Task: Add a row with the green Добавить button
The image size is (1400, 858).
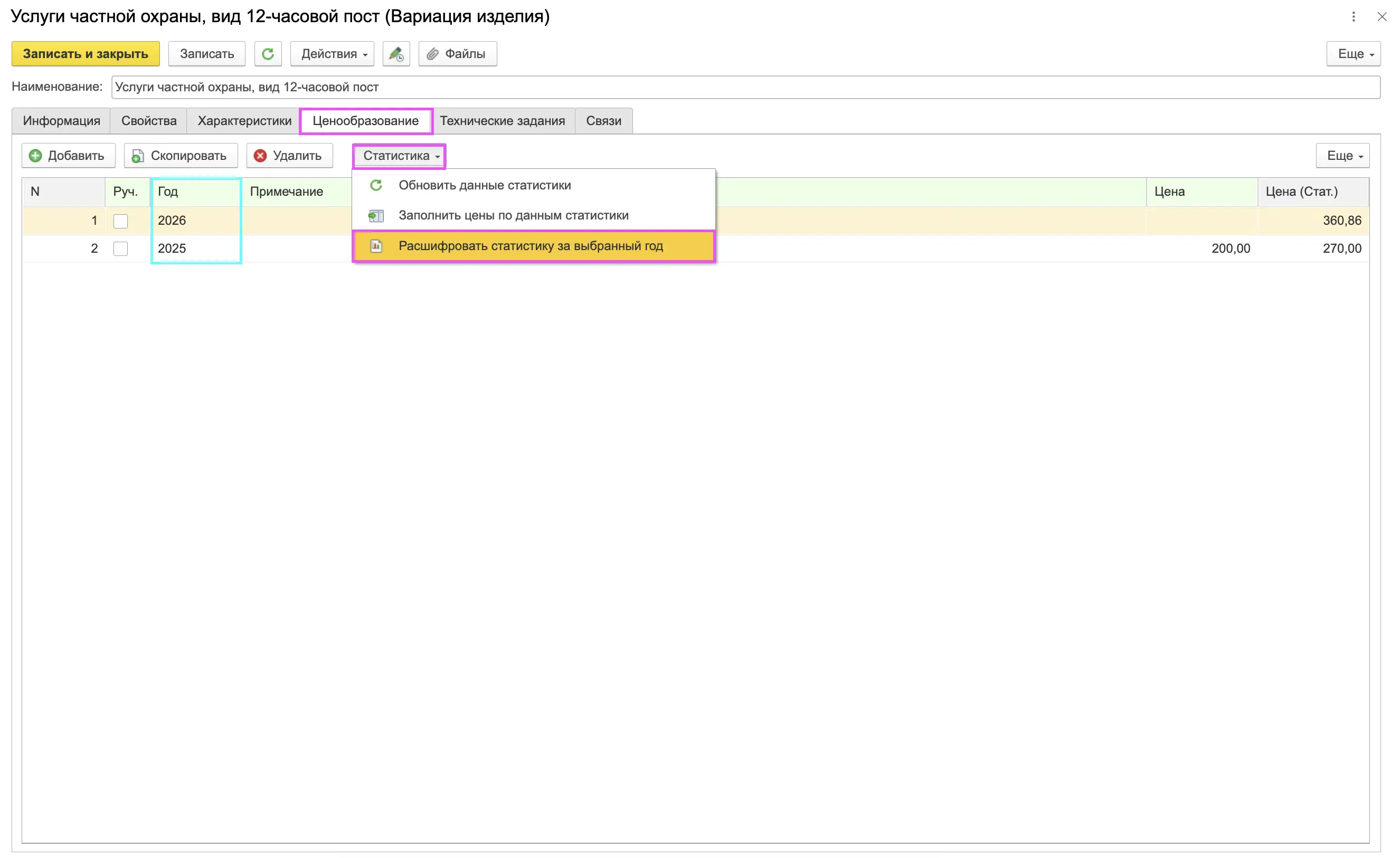Action: pos(68,156)
